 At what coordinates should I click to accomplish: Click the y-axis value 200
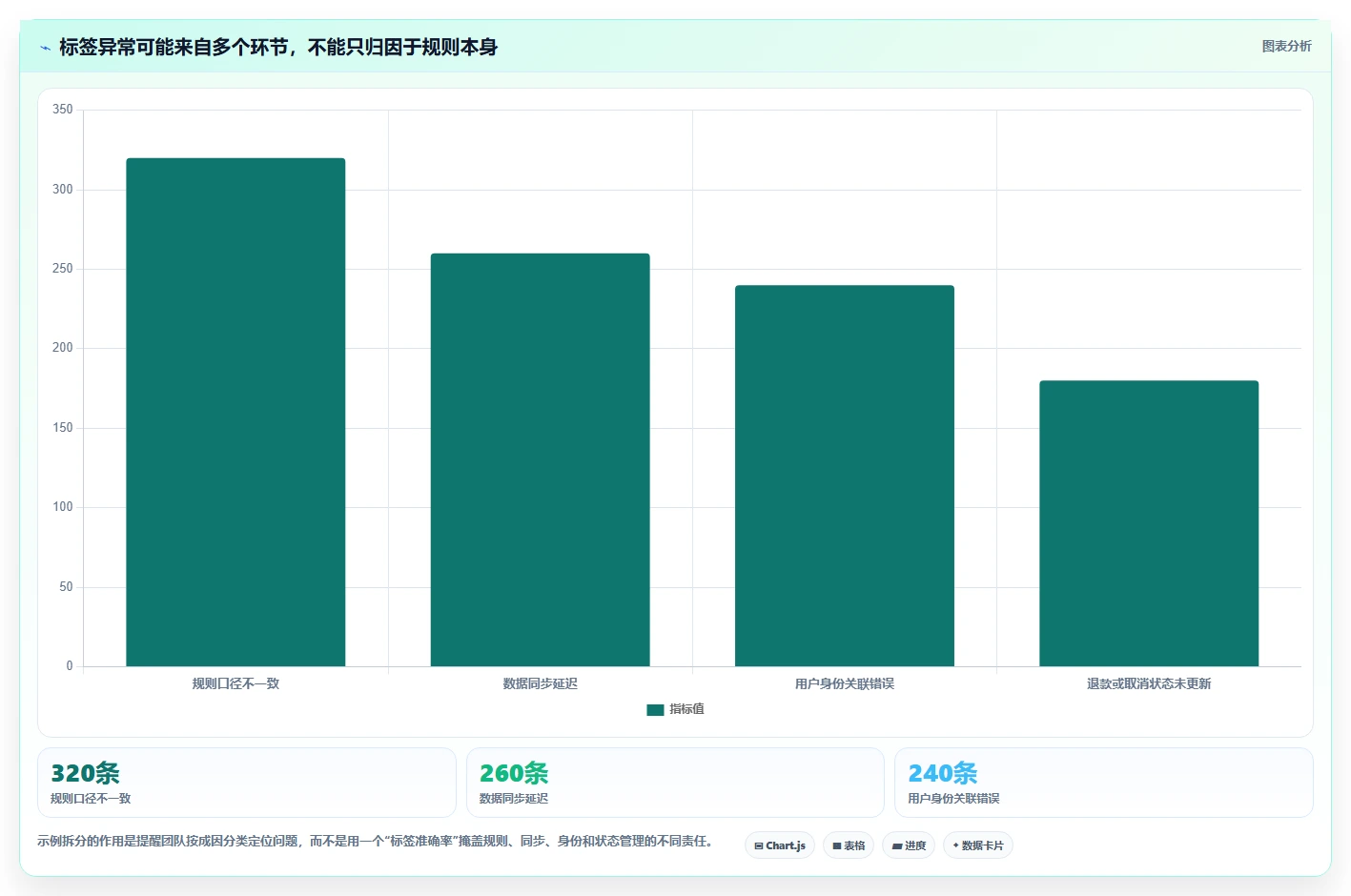(63, 348)
